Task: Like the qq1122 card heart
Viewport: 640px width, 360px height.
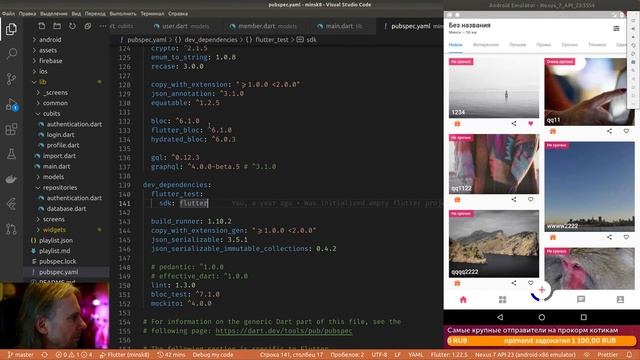Action: coord(531,199)
